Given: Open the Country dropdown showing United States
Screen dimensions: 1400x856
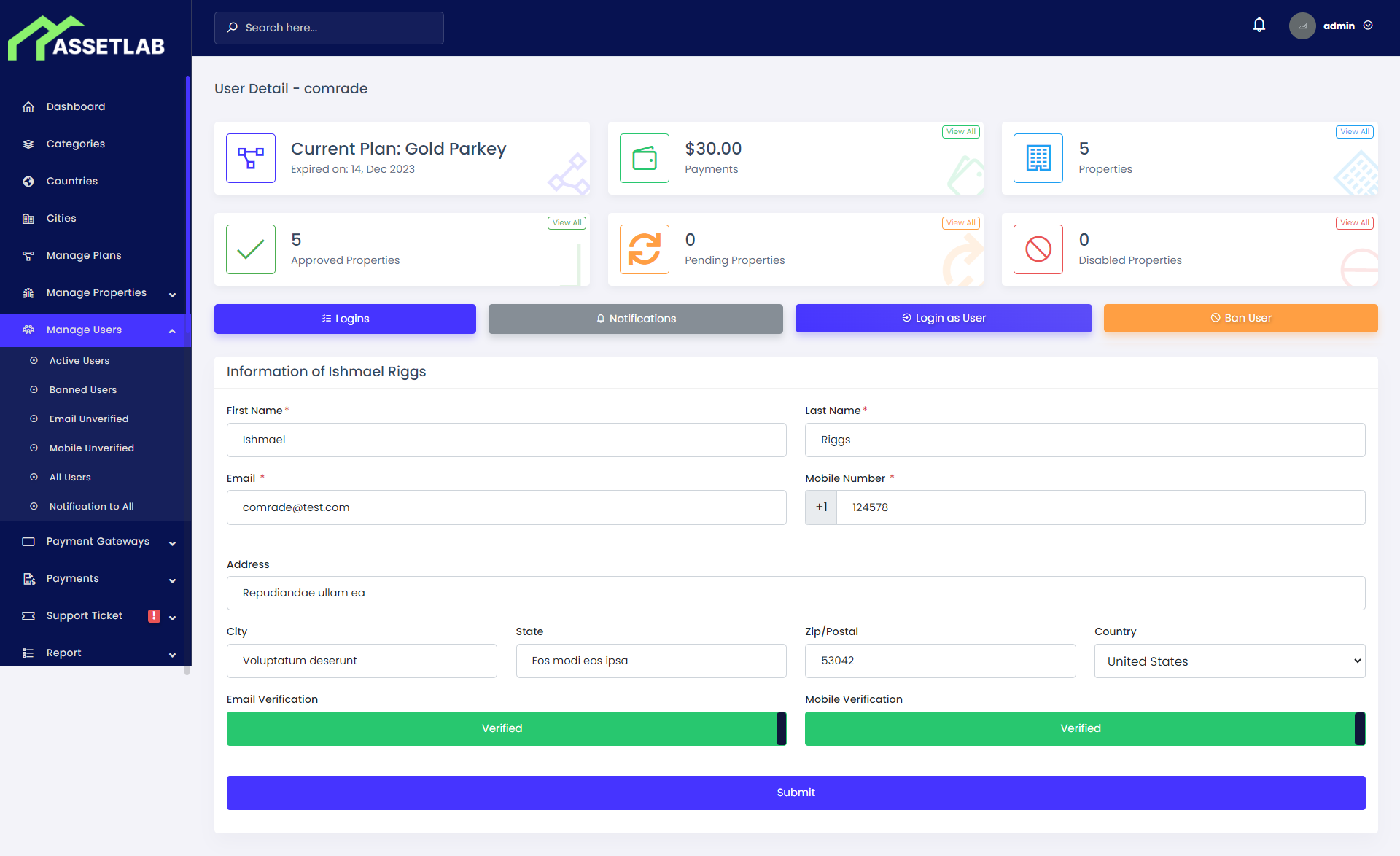Looking at the screenshot, I should [1229, 661].
